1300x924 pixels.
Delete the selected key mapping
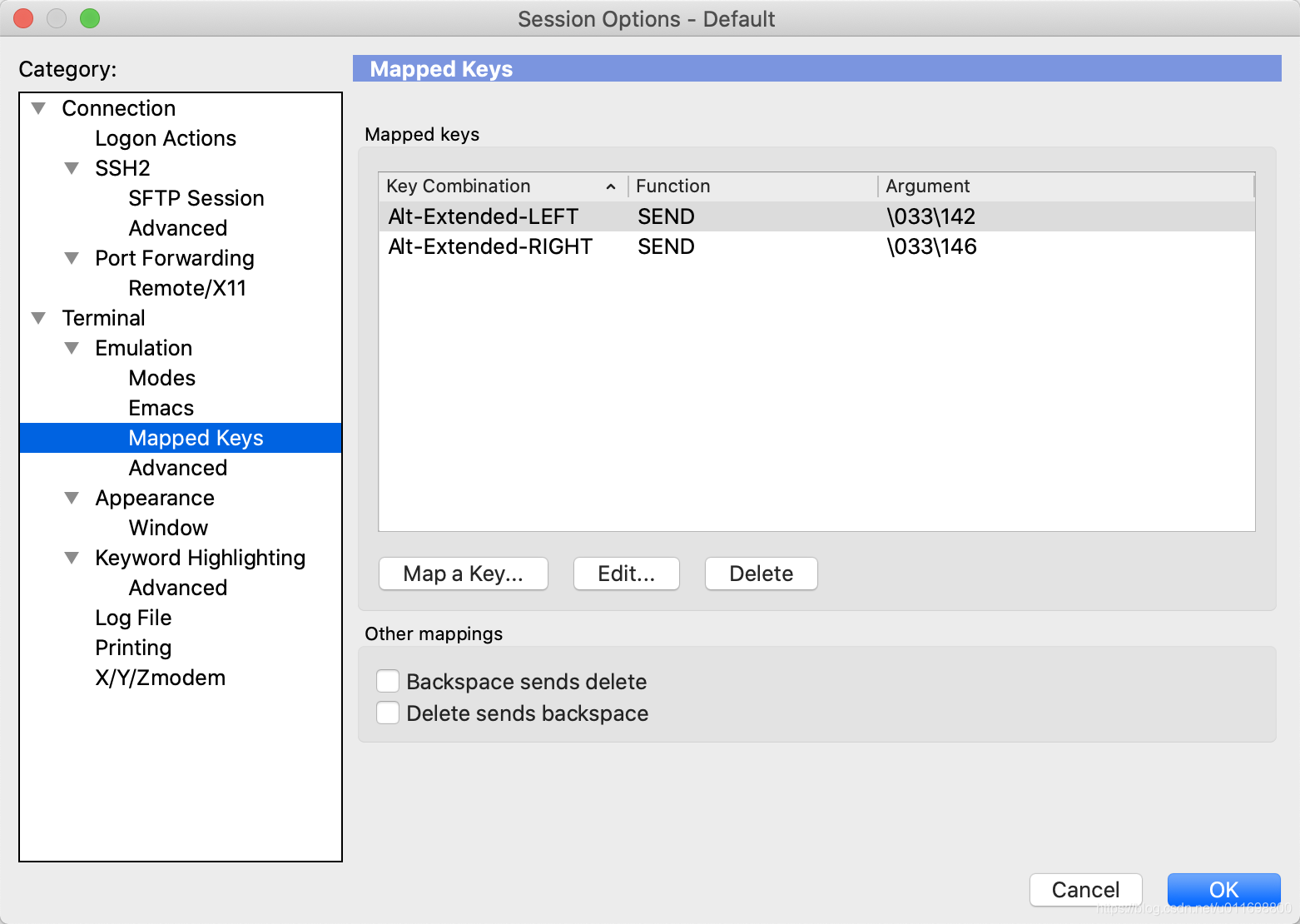(x=762, y=574)
